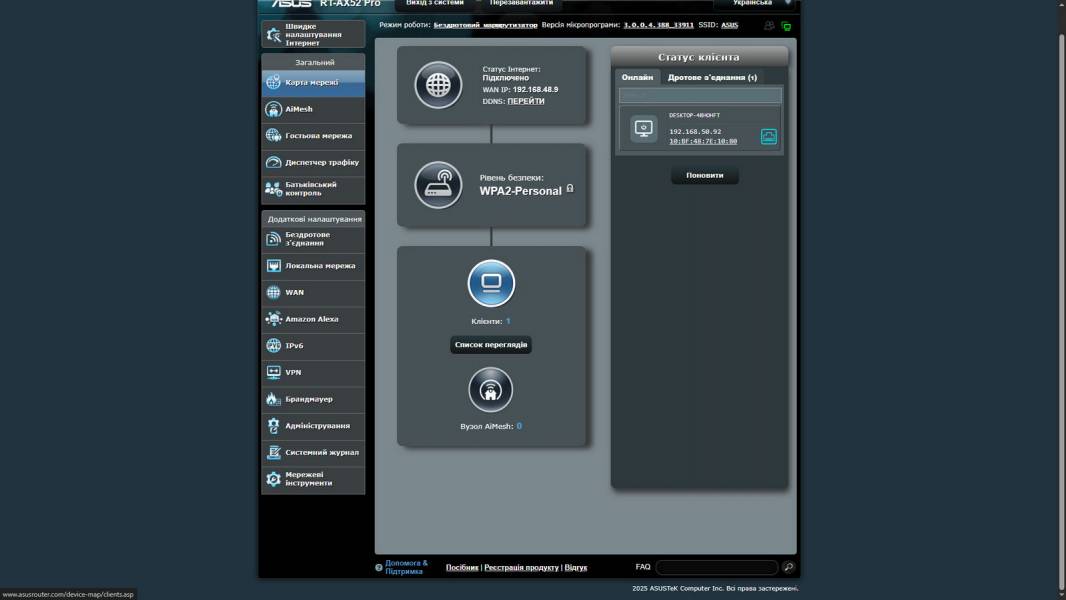Click the DESKTOP client device icon
The height and width of the screenshot is (600, 1066).
[x=644, y=129]
